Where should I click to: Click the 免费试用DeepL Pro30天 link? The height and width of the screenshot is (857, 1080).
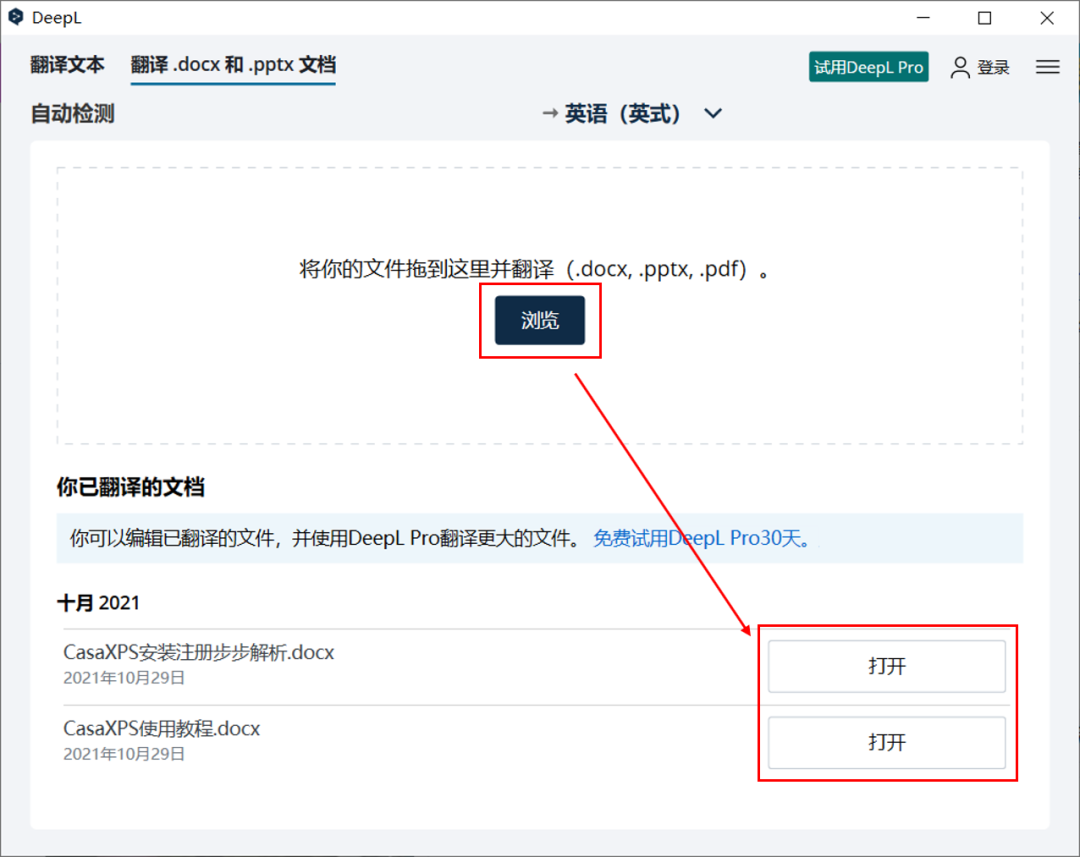(702, 538)
